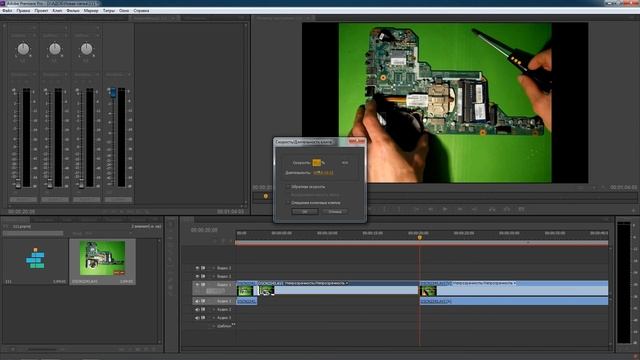Enable the reverse speed checkbox

288,187
